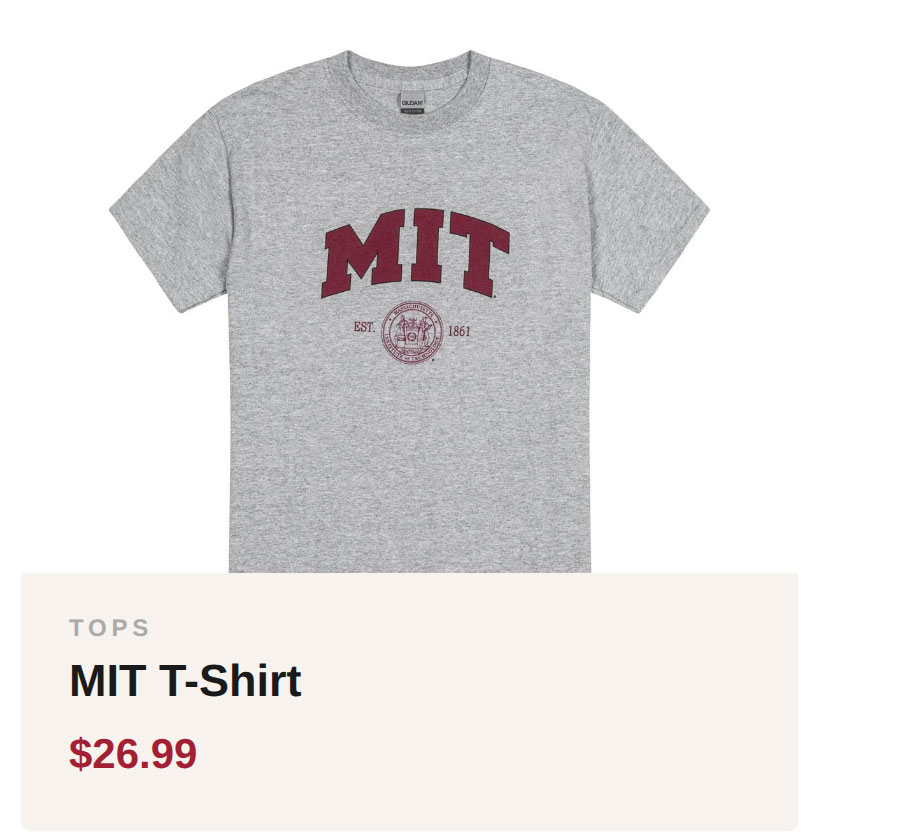Screen dimensions: 900x834
Task: Click the $26.99 price text
Action: [x=133, y=754]
